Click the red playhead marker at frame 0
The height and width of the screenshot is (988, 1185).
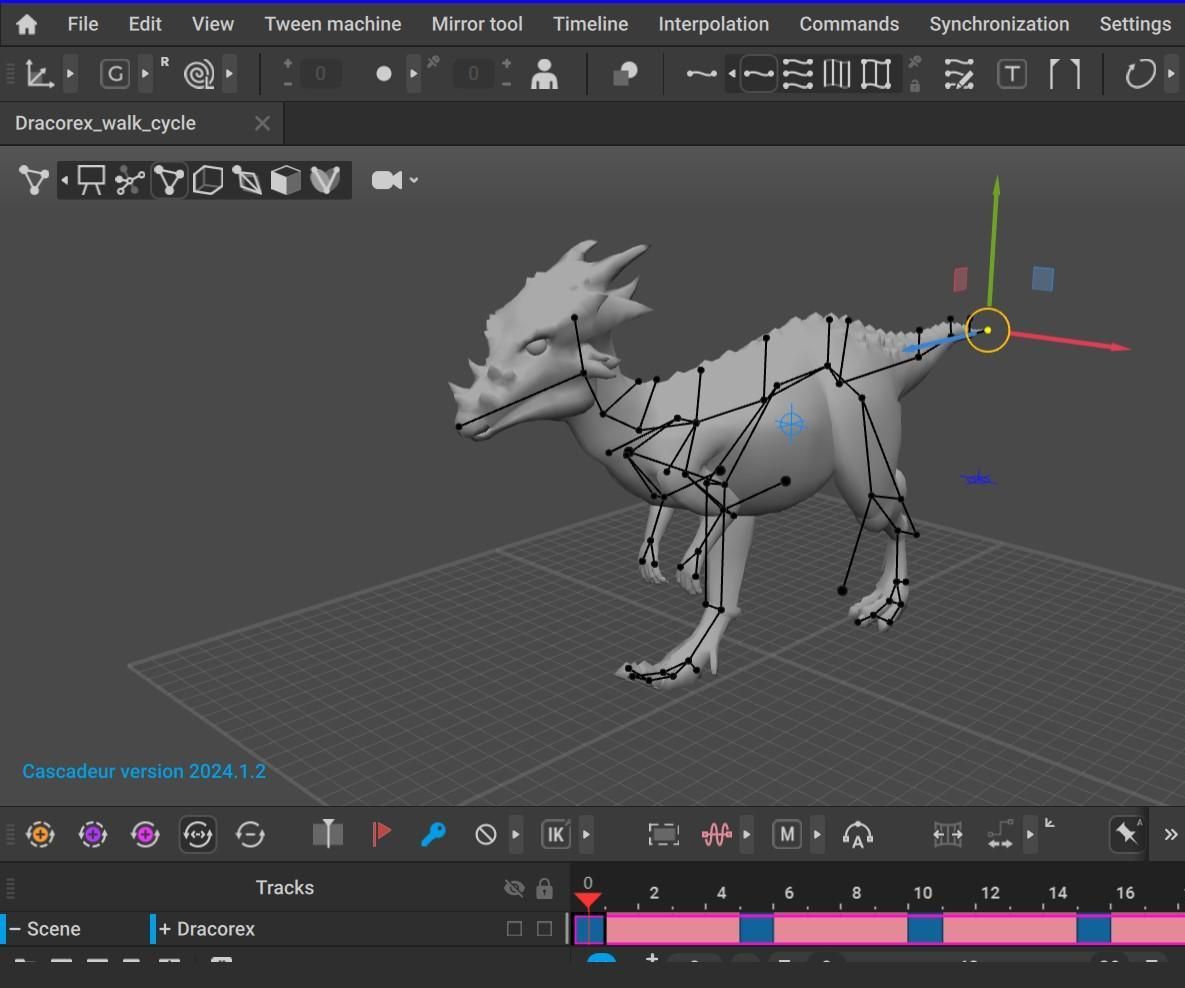(589, 899)
